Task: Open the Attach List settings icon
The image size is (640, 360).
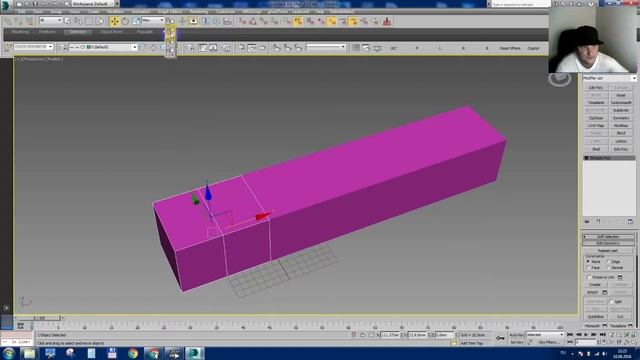Action: 604,292
